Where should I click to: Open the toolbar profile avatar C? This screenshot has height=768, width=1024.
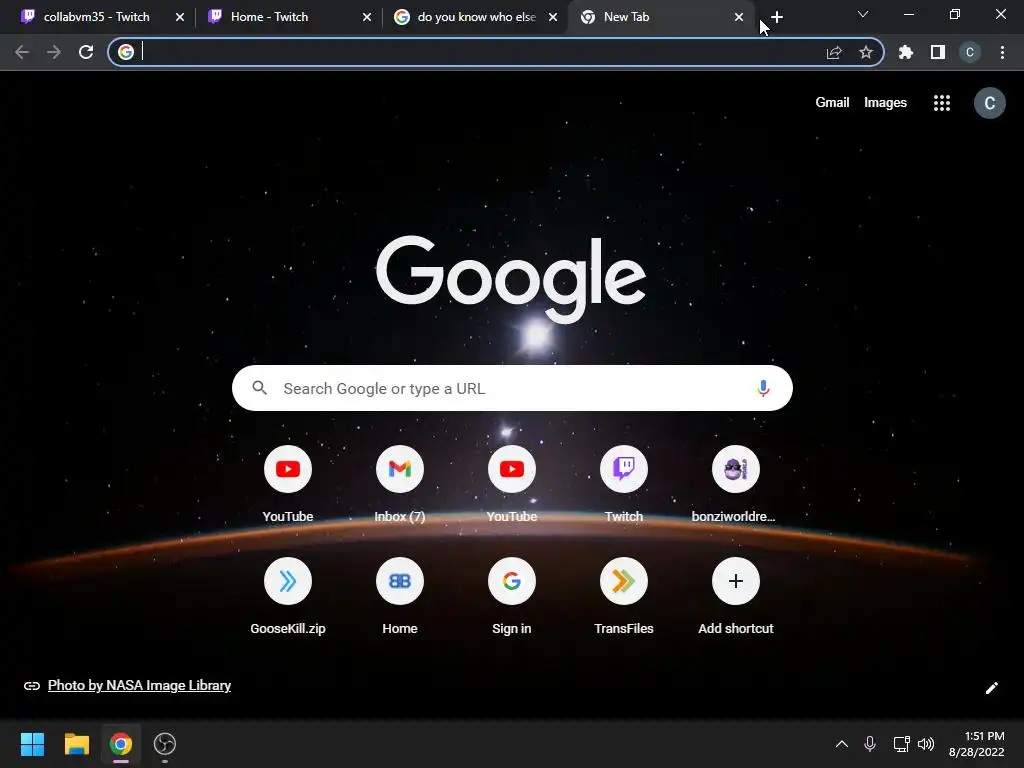[970, 52]
